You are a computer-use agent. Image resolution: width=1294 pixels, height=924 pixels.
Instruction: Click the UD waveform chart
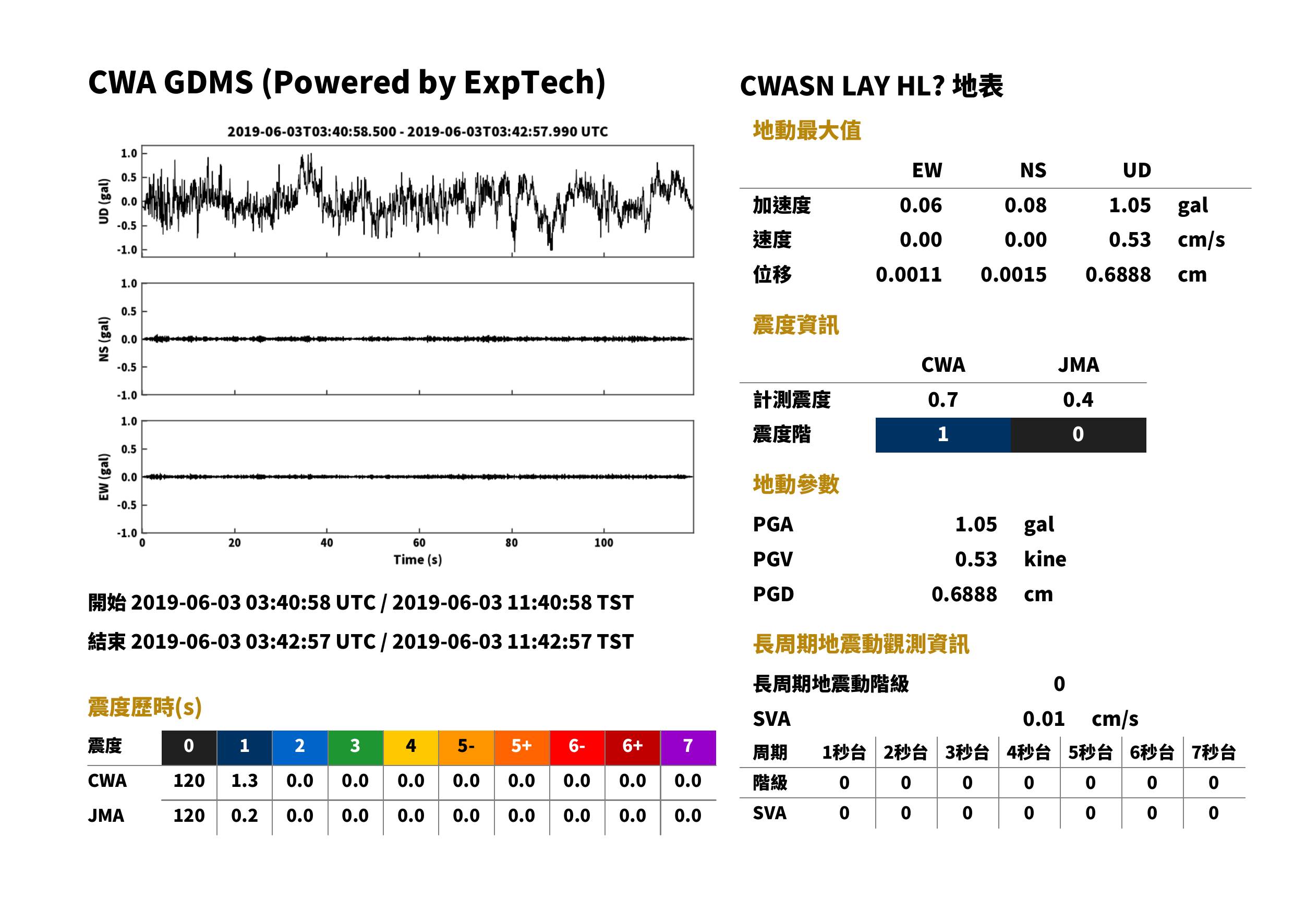[417, 201]
